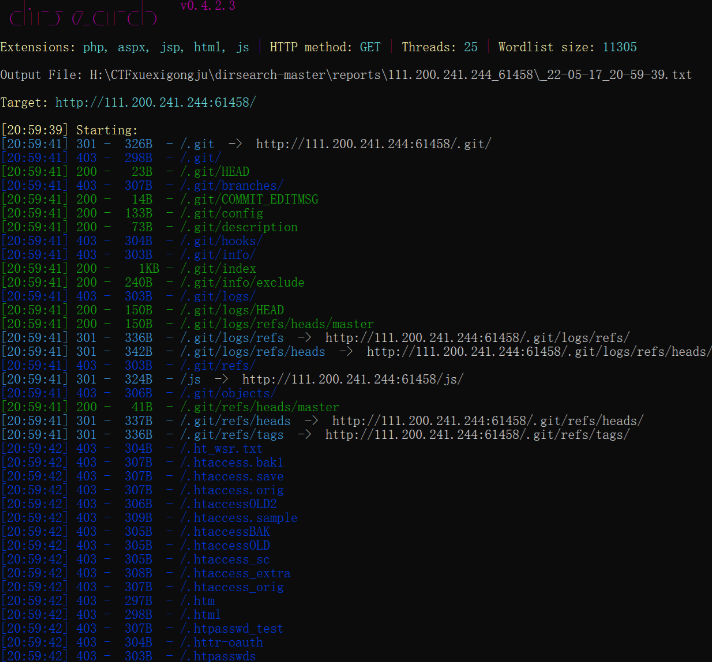Click the Threads value 25
712x662 pixels.
click(471, 47)
